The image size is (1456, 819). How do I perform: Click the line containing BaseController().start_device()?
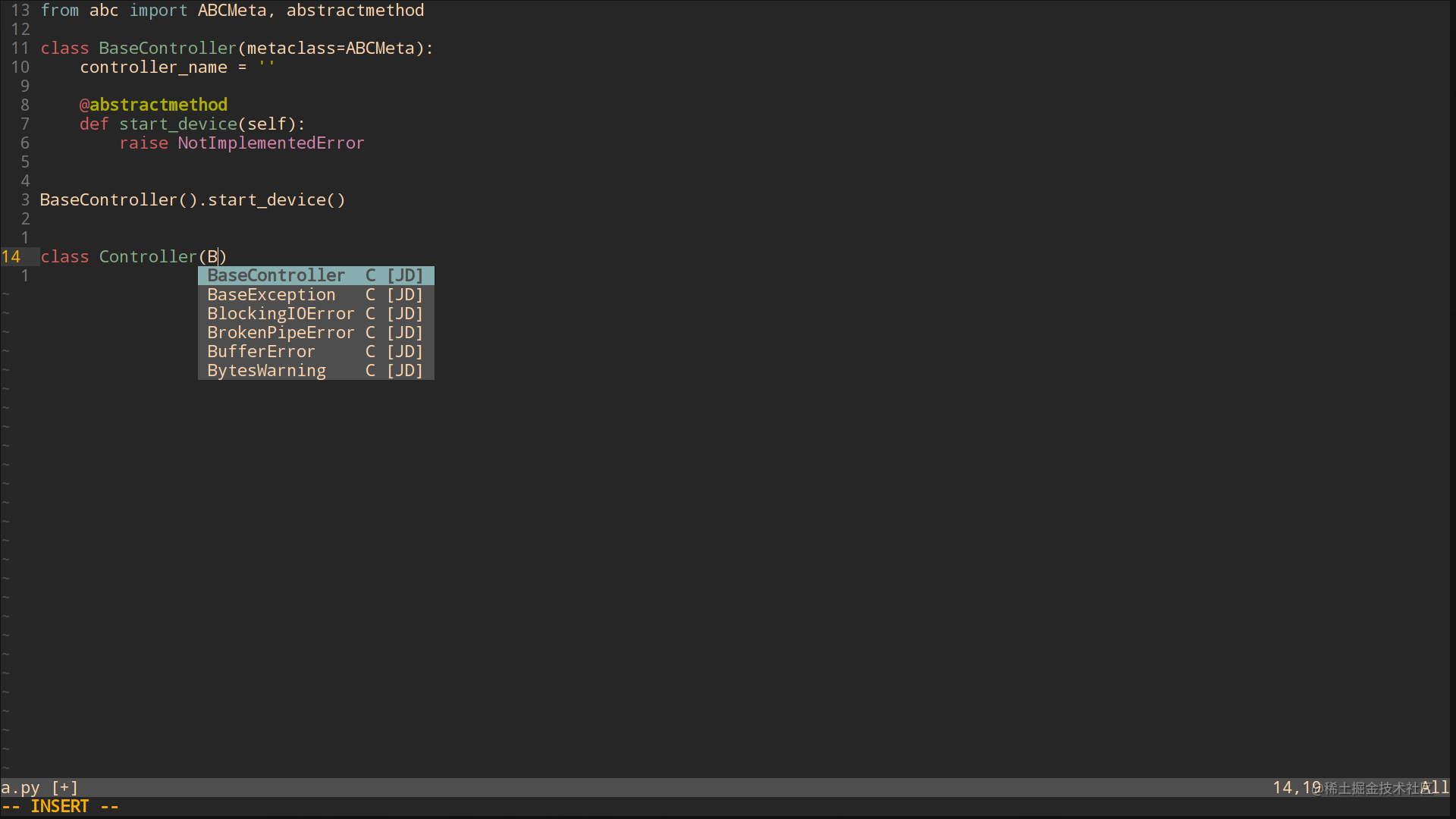pyautogui.click(x=192, y=199)
